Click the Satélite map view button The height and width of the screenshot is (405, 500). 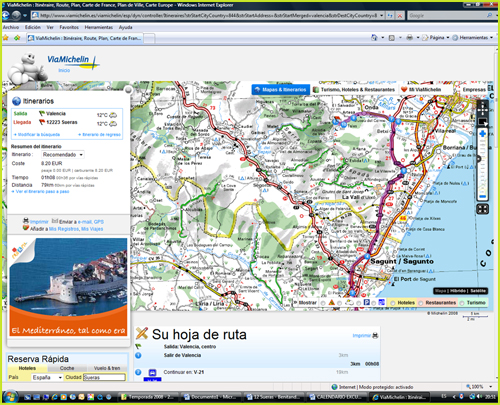point(478,291)
